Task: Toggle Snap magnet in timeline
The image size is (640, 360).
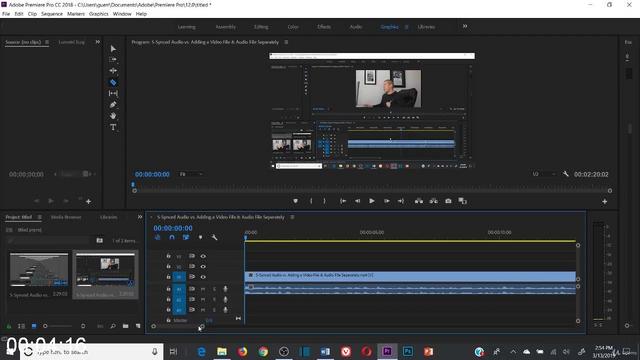Action: 172,237
